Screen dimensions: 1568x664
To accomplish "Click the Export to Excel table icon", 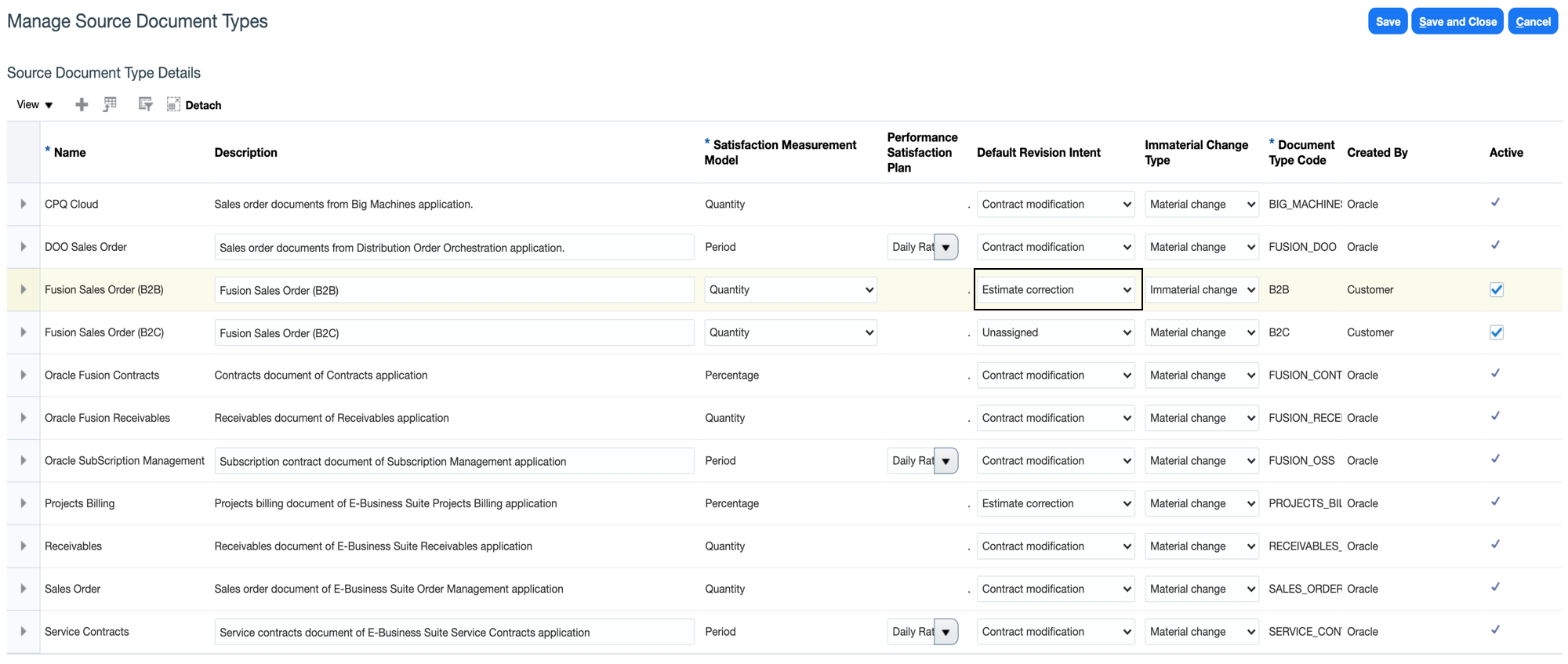I will point(111,104).
